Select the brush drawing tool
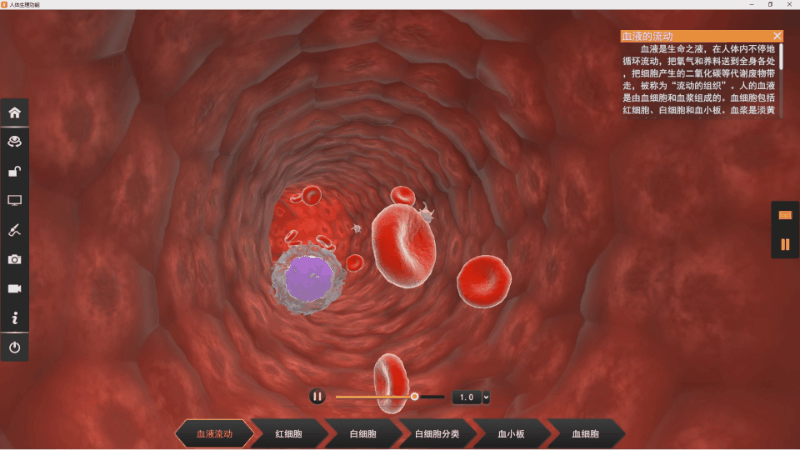800x450 pixels. pos(14,230)
